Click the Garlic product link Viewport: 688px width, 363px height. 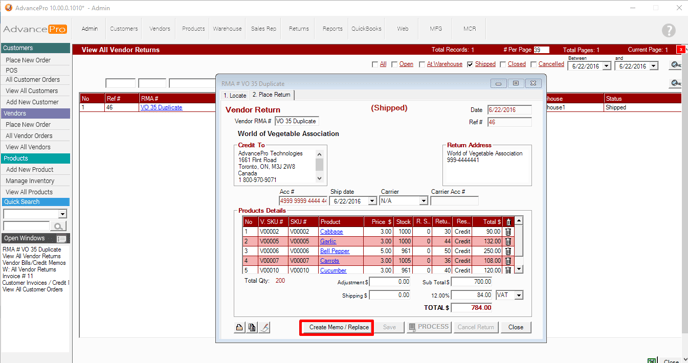click(x=328, y=241)
